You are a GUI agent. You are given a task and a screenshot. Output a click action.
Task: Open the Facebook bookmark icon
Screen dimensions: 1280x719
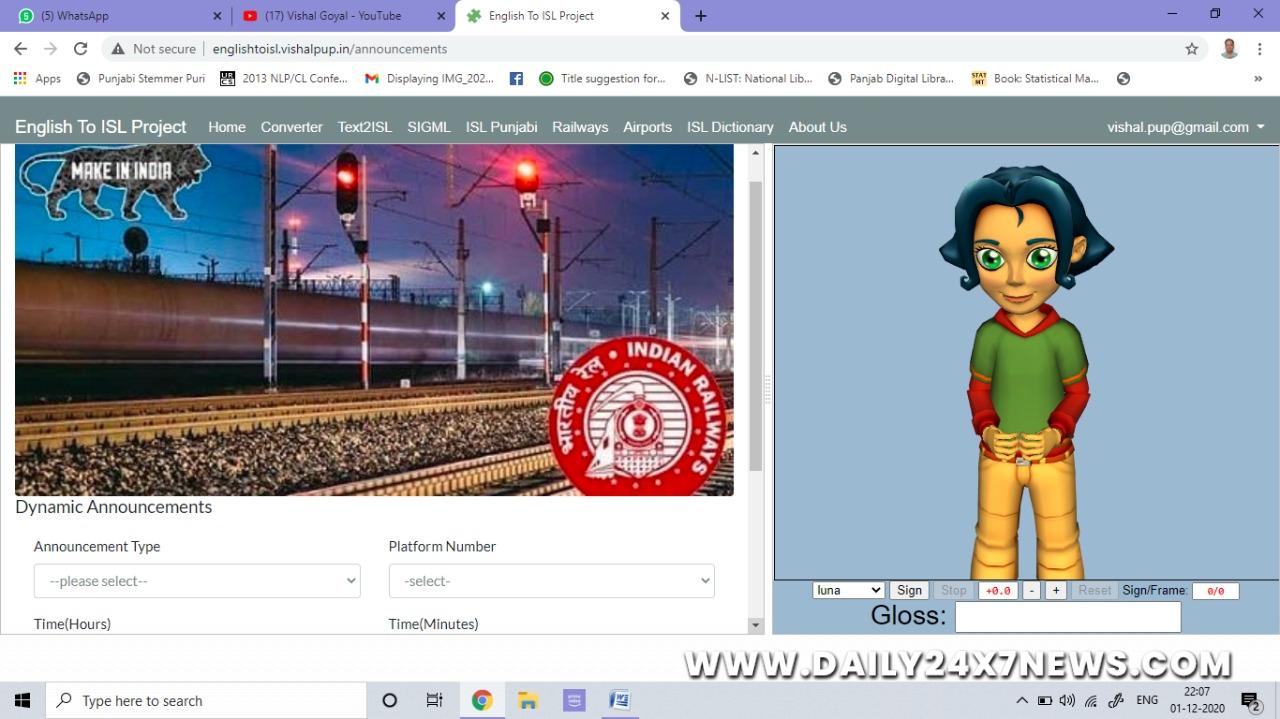point(516,78)
